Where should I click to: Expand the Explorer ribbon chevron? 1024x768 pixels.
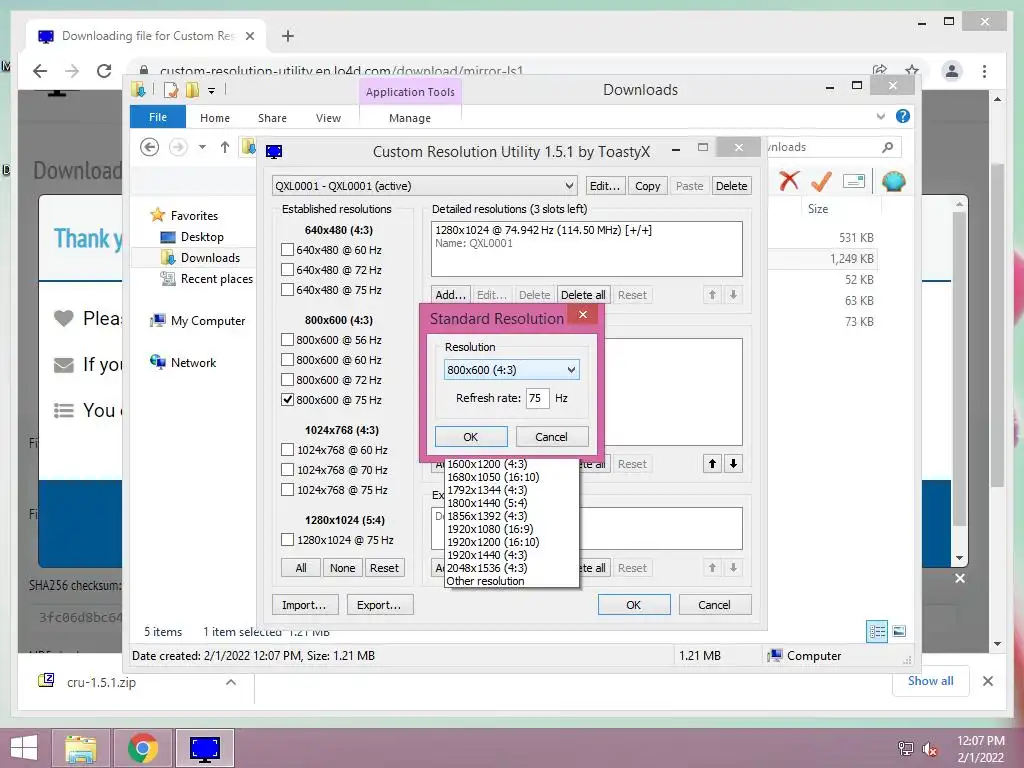pyautogui.click(x=880, y=117)
